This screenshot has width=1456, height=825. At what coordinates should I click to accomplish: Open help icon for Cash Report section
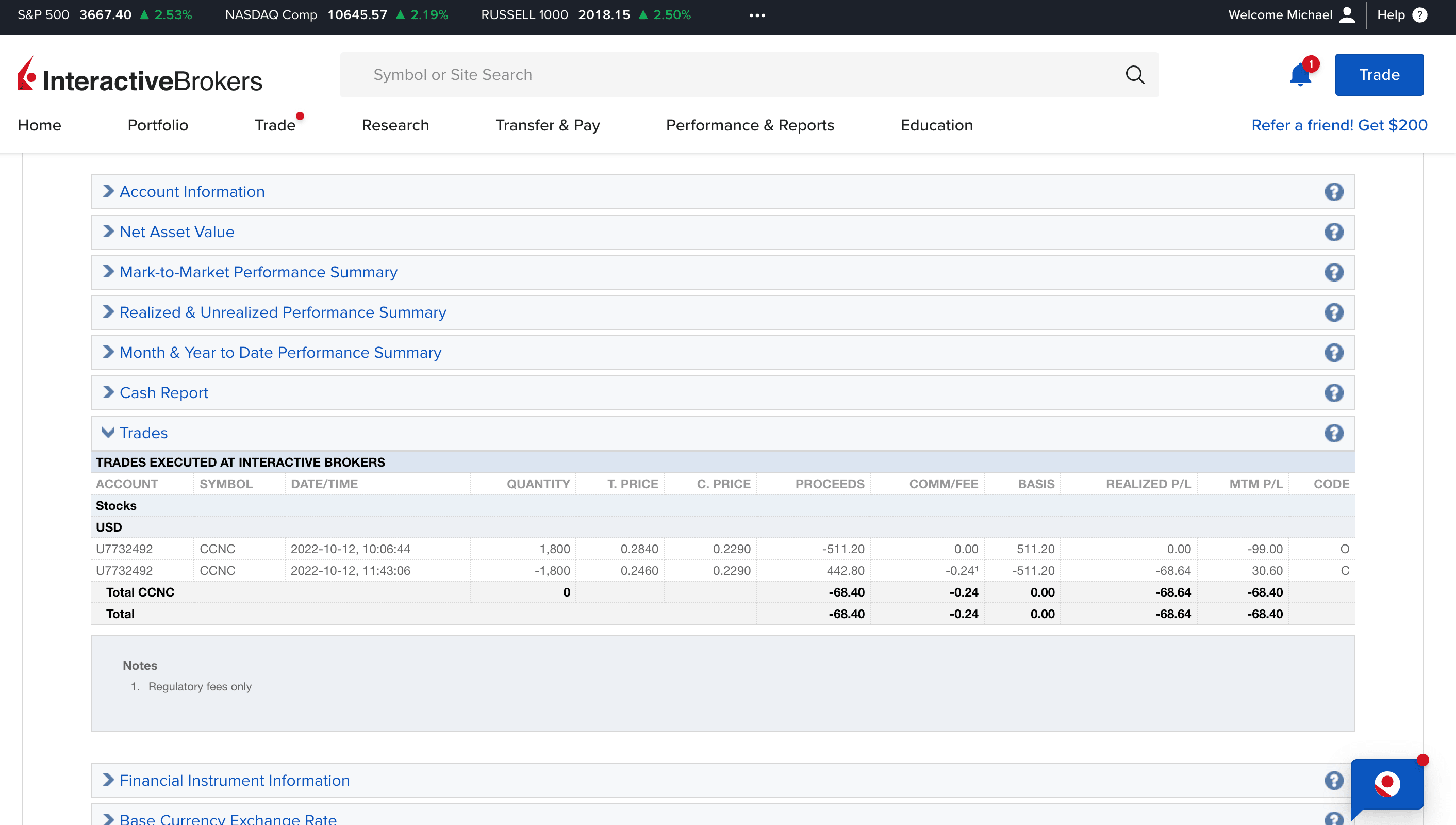1334,393
